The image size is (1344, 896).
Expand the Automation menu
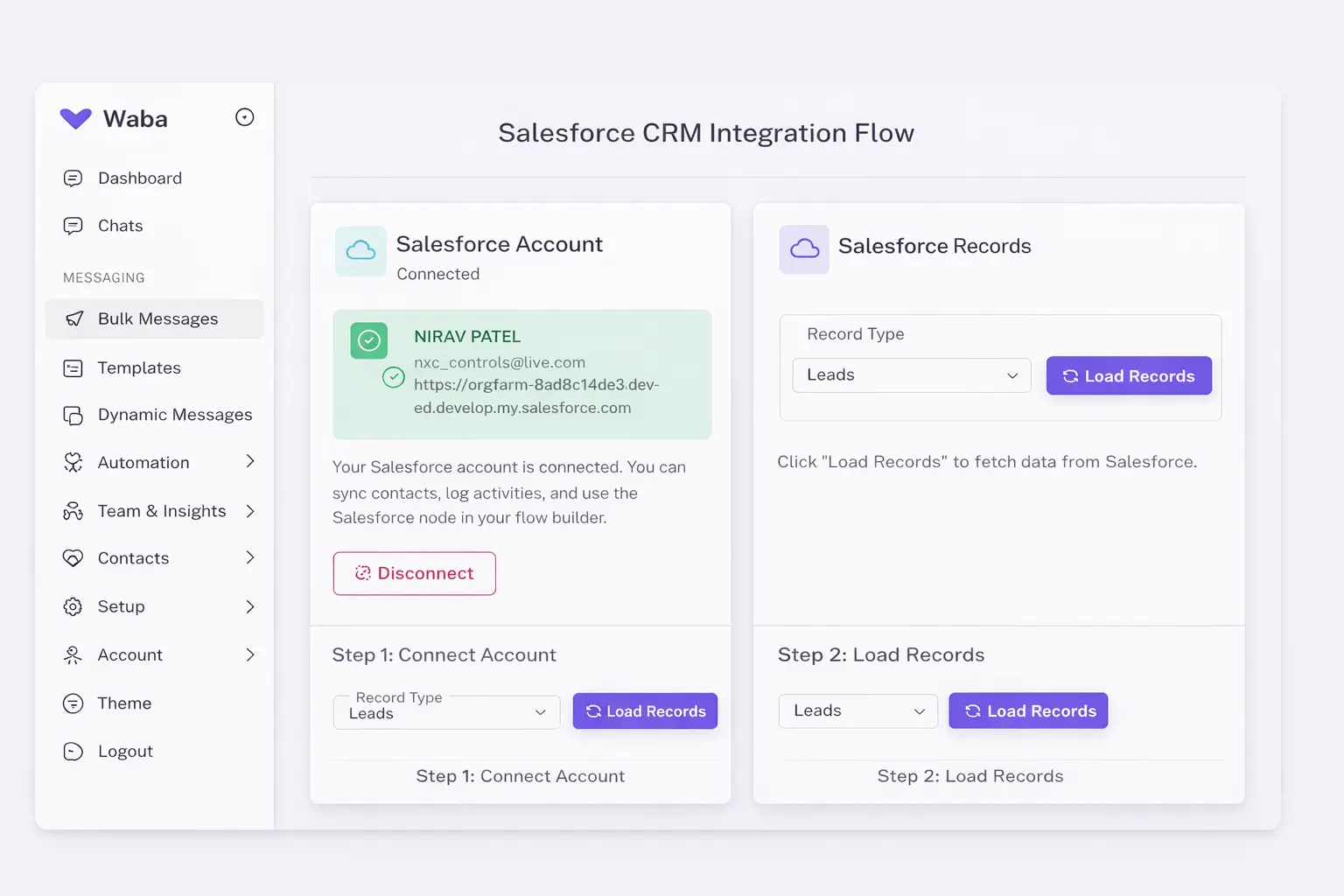(251, 462)
